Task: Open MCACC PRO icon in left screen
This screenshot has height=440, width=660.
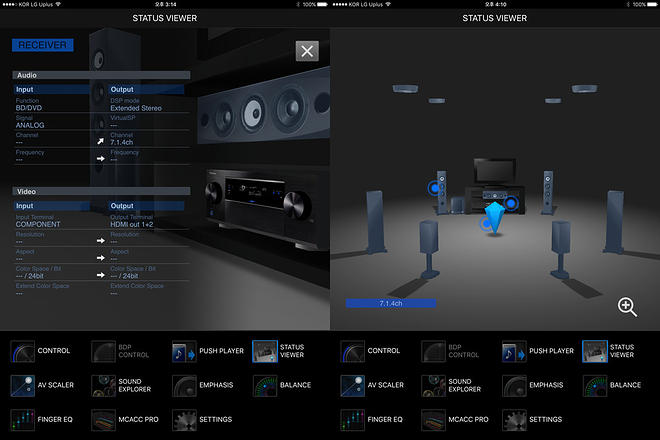Action: tap(104, 420)
